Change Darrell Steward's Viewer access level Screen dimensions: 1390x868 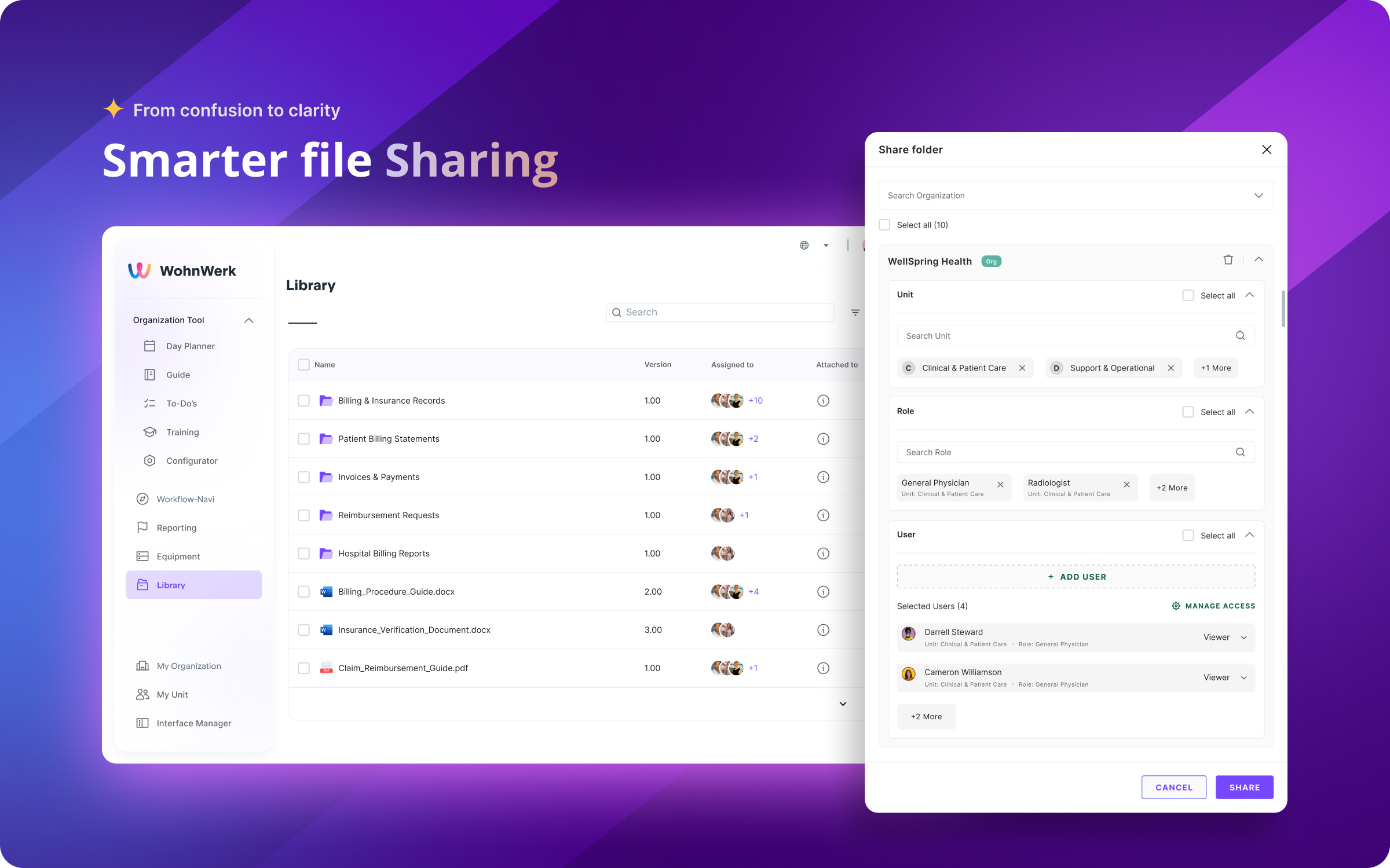point(1223,637)
